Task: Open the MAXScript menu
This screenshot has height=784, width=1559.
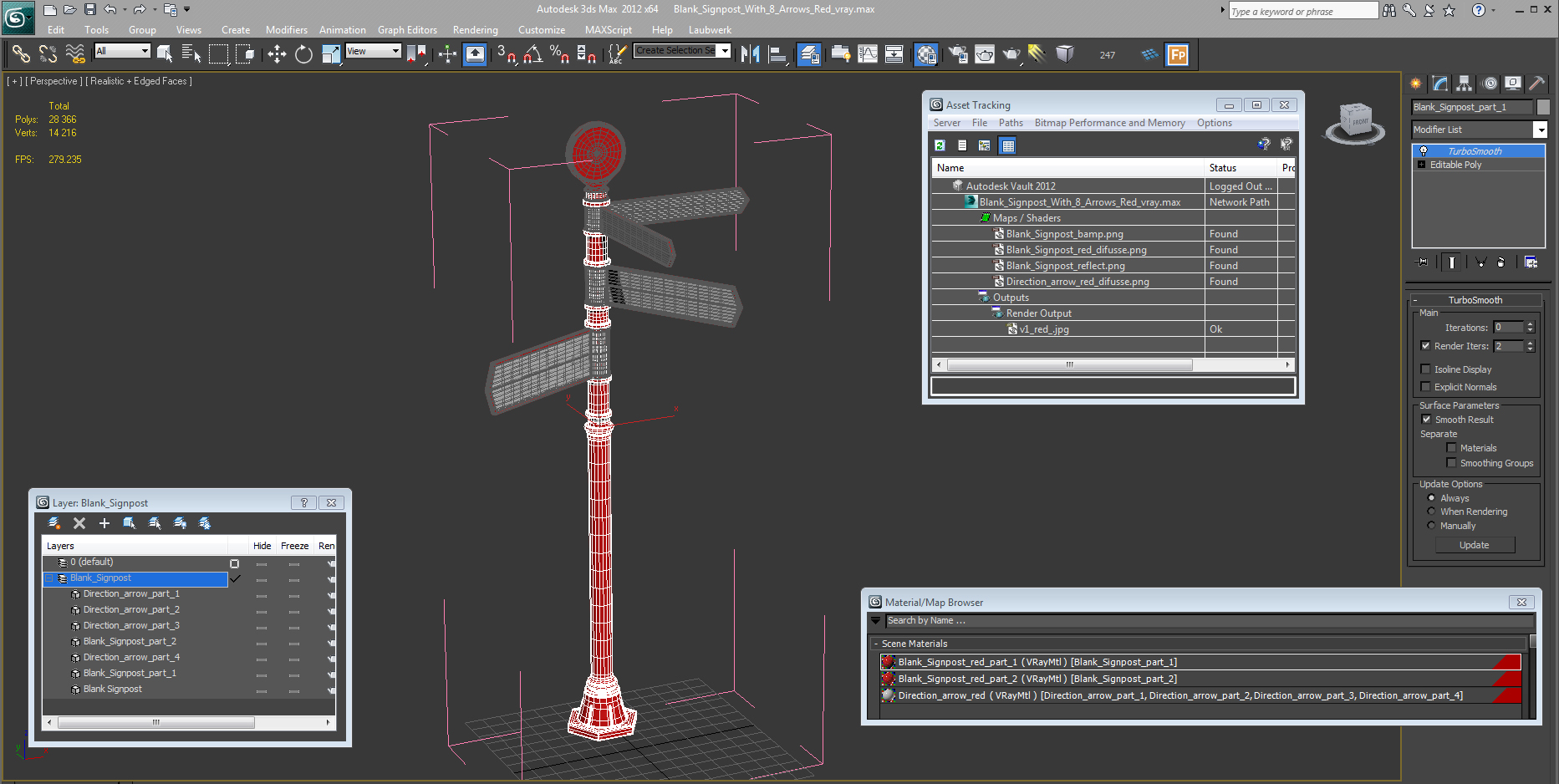Action: click(x=608, y=30)
